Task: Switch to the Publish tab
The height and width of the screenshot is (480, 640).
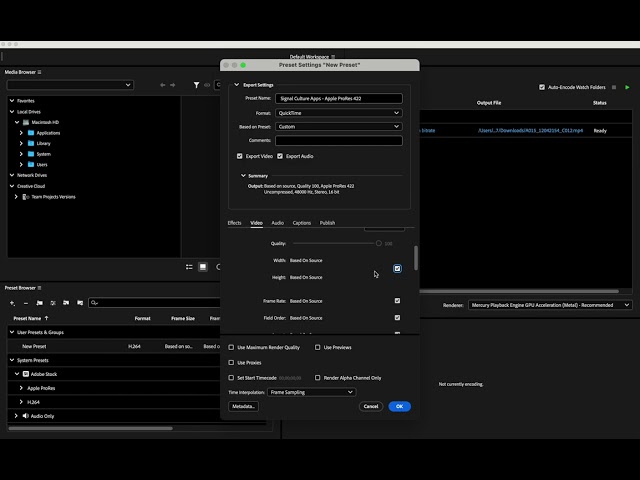Action: coord(327,223)
